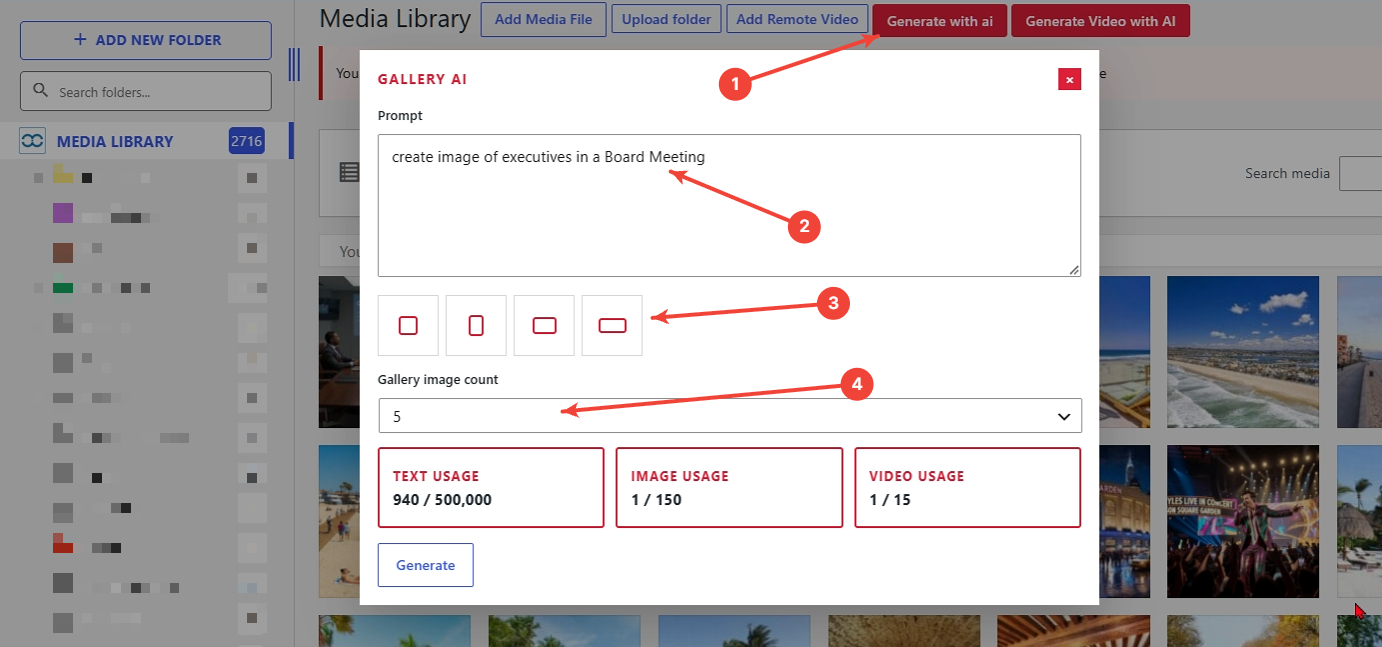Click the GALLERY AI dialog title
Screen dimensions: 1382x647
422,79
